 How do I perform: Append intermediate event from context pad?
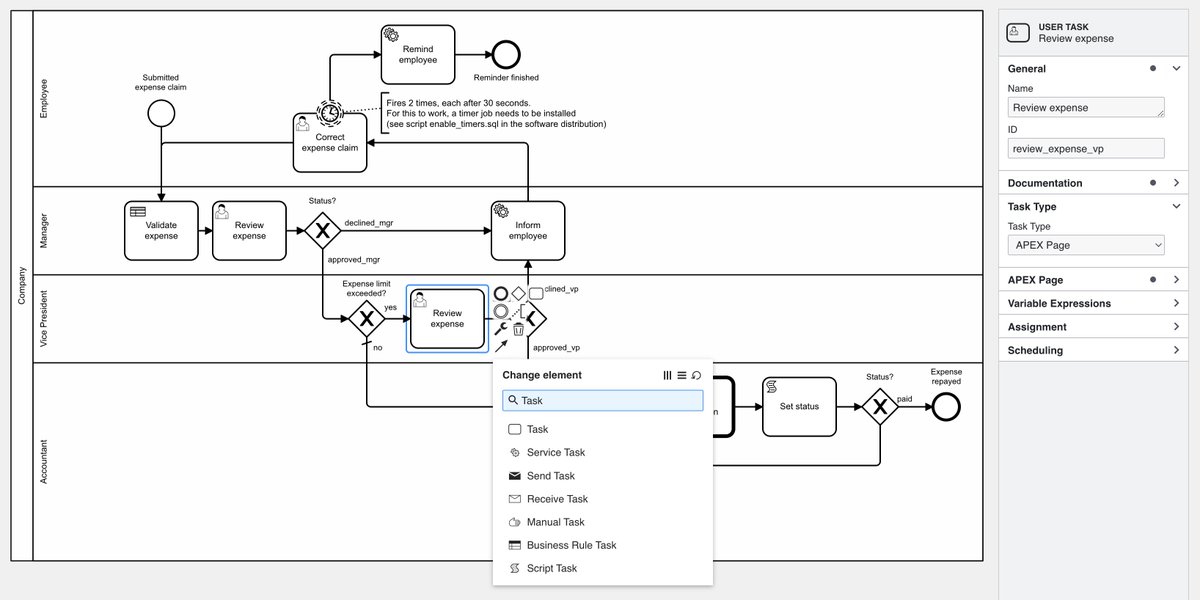(501, 311)
